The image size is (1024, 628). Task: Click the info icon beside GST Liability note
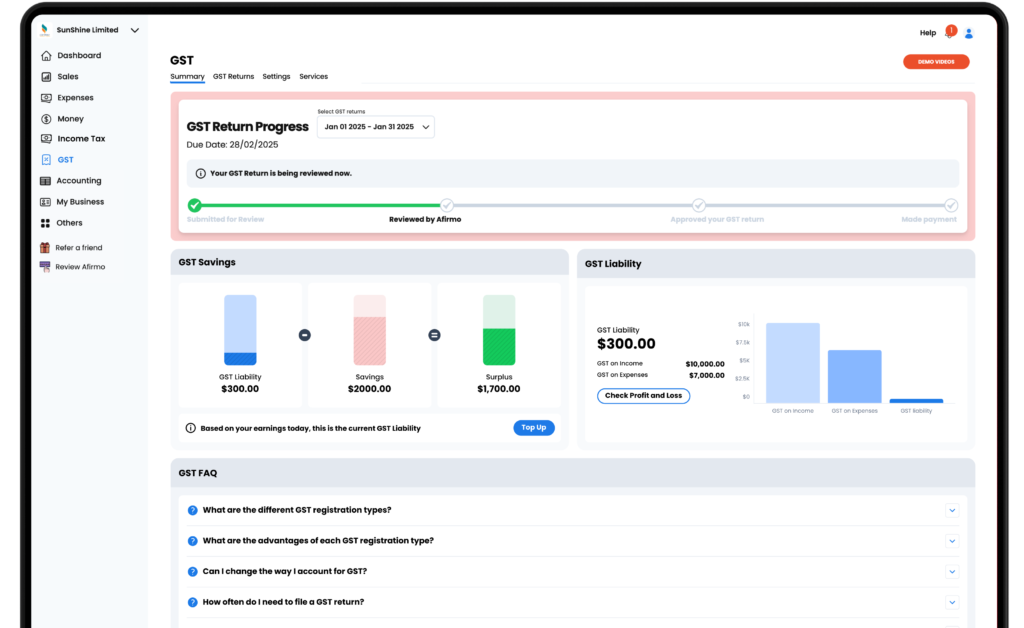191,428
